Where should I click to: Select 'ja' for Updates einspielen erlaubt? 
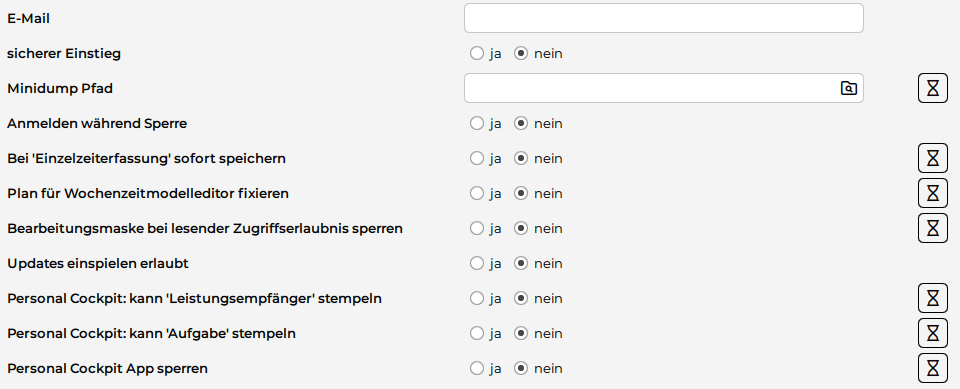[477, 263]
